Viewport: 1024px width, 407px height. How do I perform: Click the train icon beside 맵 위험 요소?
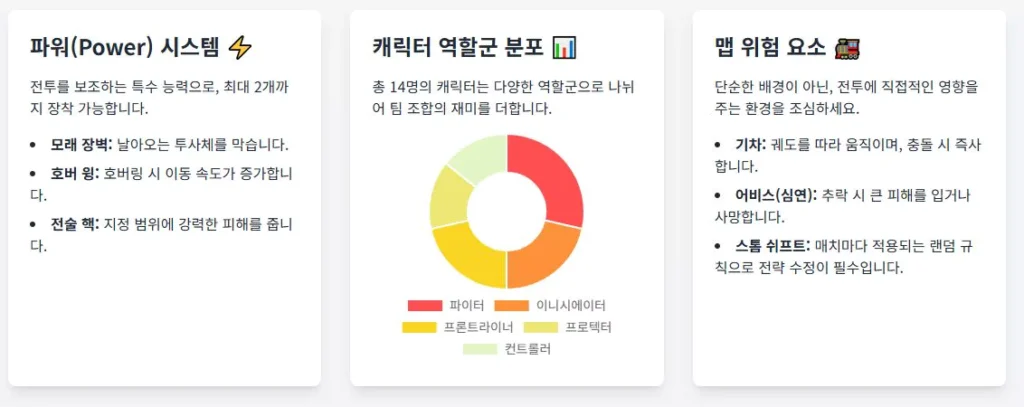pyautogui.click(x=847, y=47)
